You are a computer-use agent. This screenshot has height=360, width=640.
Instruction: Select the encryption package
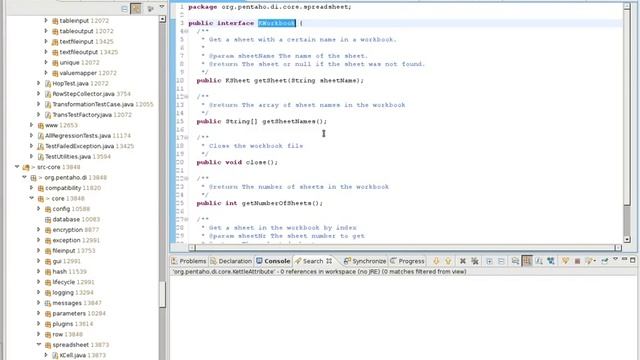72,230
